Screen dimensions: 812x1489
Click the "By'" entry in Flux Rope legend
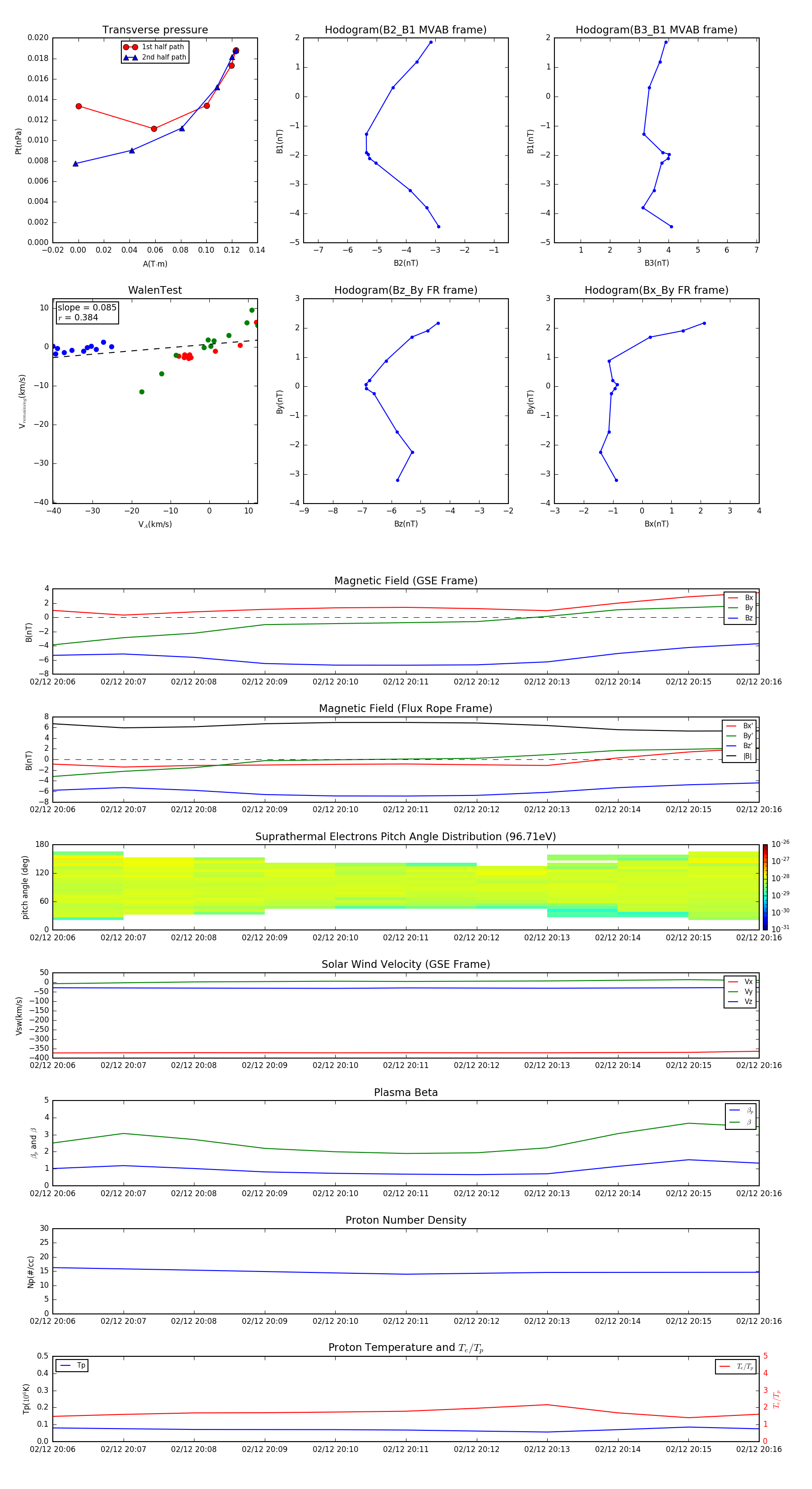coord(739,736)
